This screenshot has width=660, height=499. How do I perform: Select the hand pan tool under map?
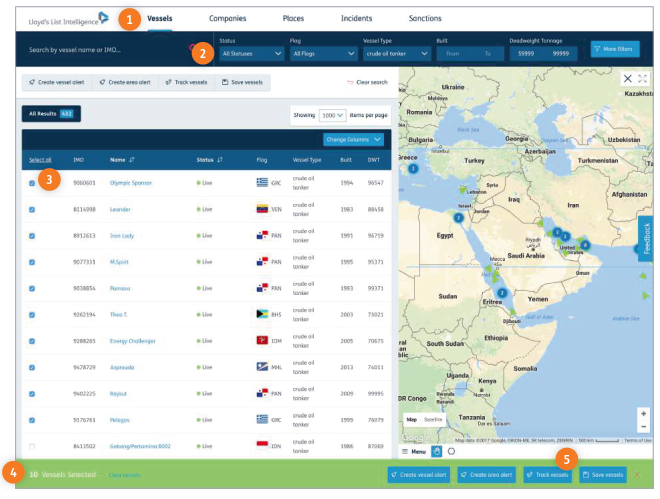(437, 452)
